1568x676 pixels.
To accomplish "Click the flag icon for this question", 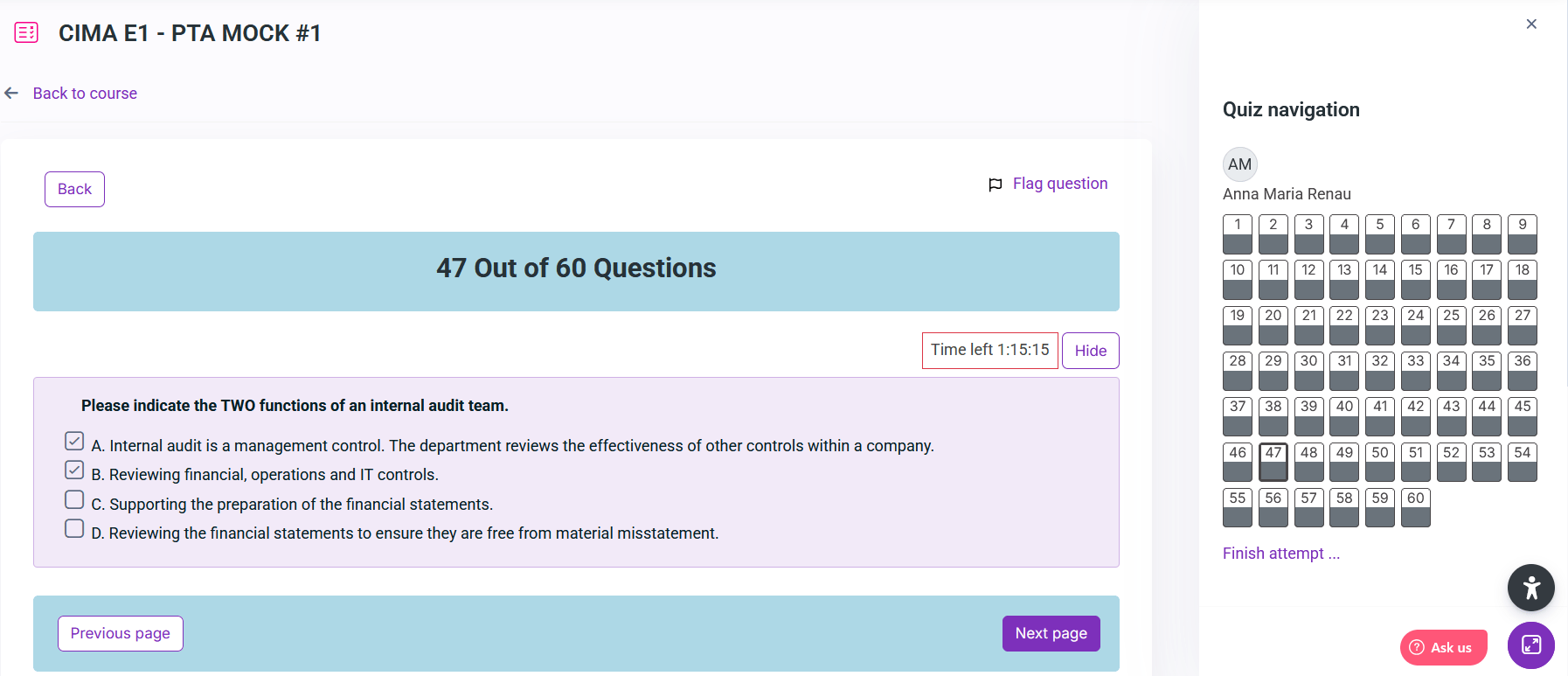I will click(x=995, y=185).
